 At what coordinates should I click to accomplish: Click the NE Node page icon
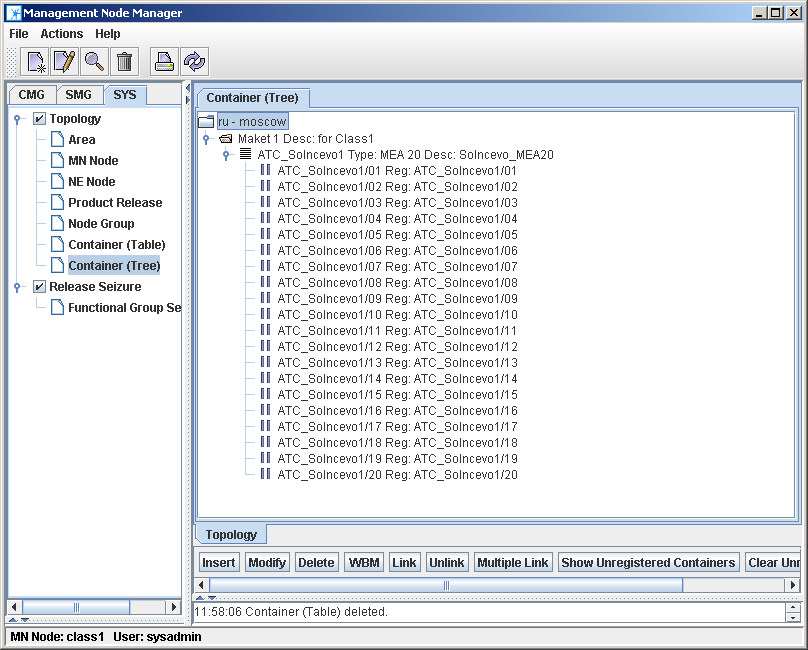point(57,181)
